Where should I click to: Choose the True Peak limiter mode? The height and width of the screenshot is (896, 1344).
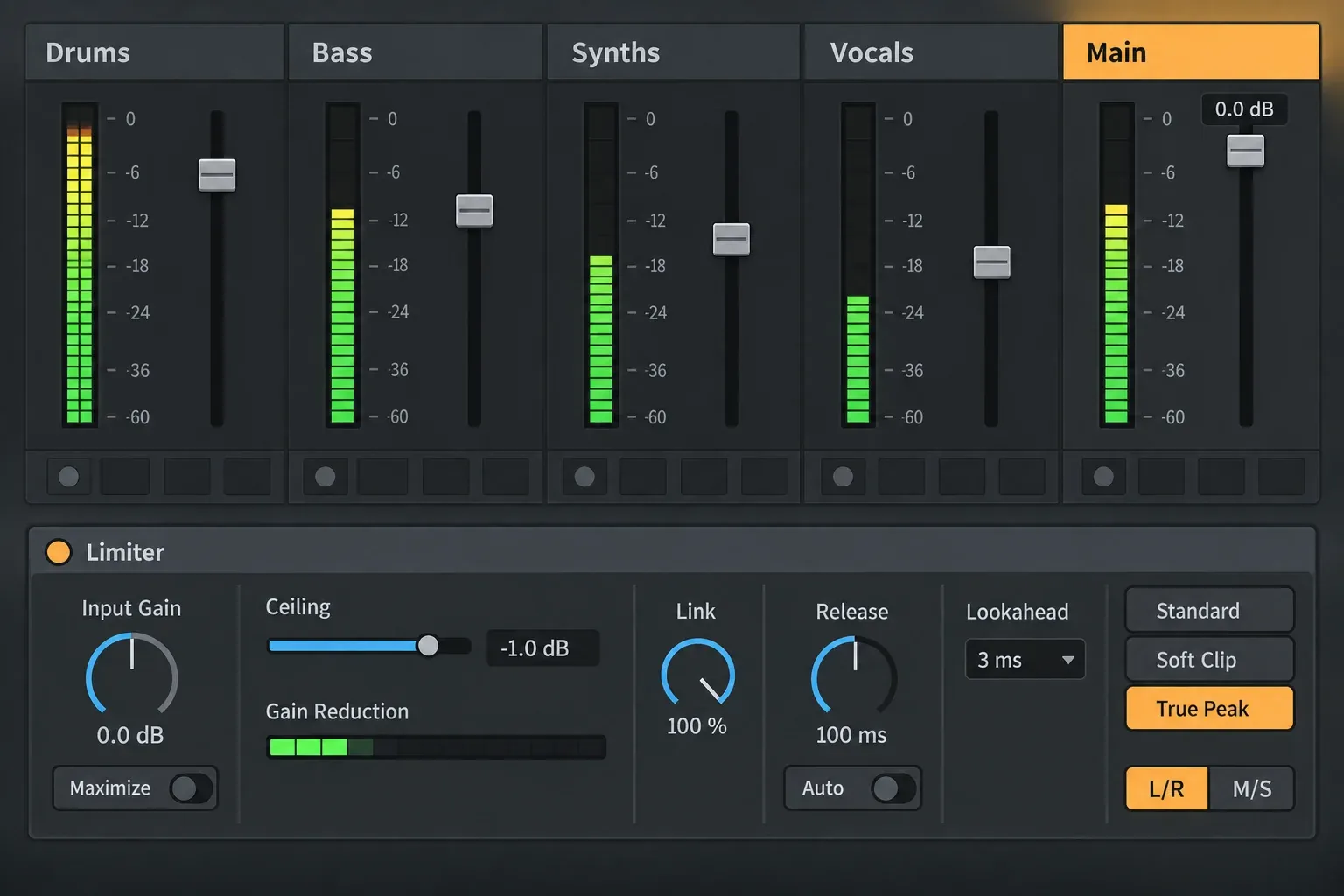tap(1209, 709)
